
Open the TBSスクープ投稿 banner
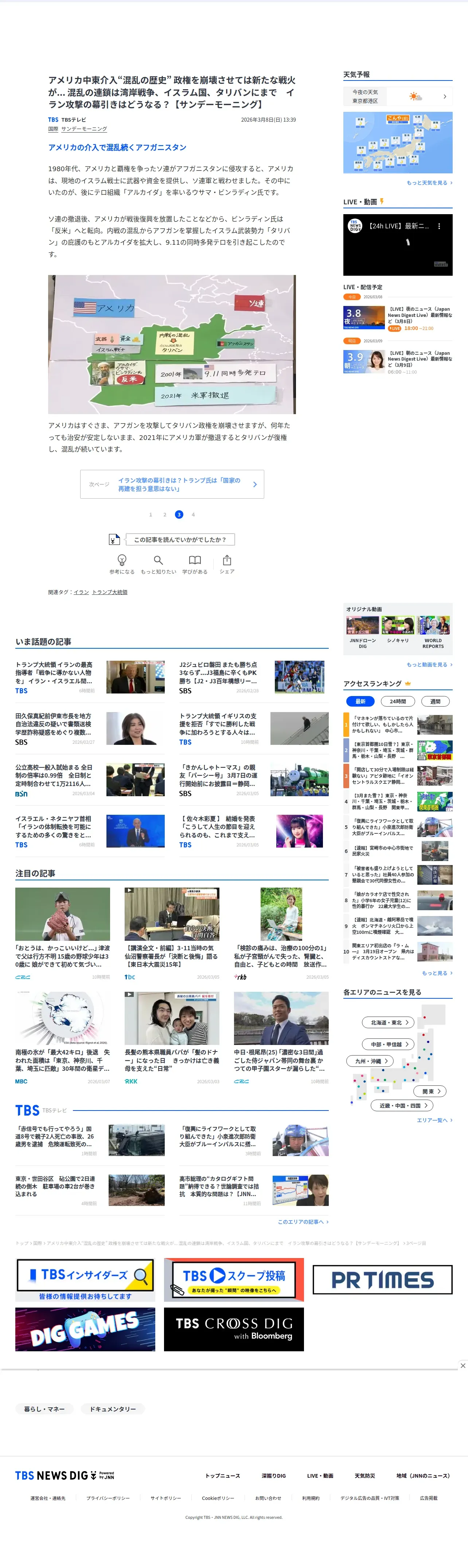pos(233,1280)
